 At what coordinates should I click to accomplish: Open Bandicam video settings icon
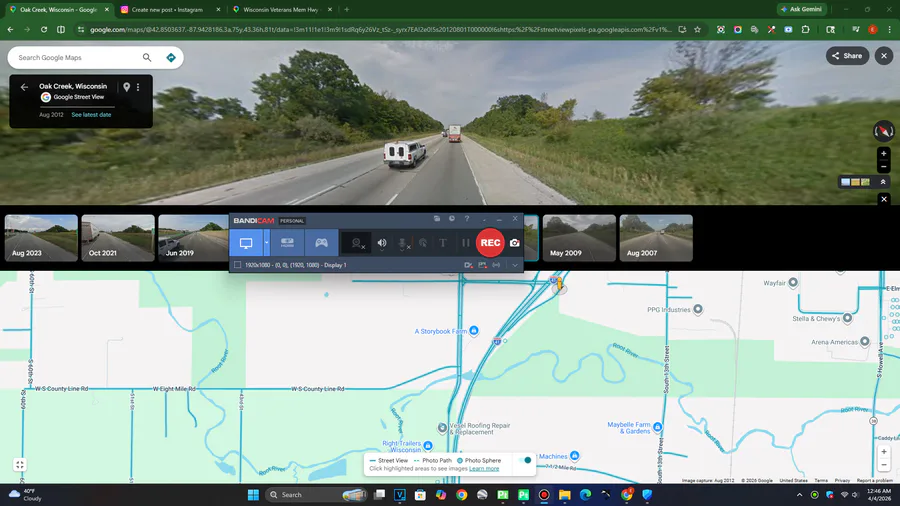click(x=468, y=265)
